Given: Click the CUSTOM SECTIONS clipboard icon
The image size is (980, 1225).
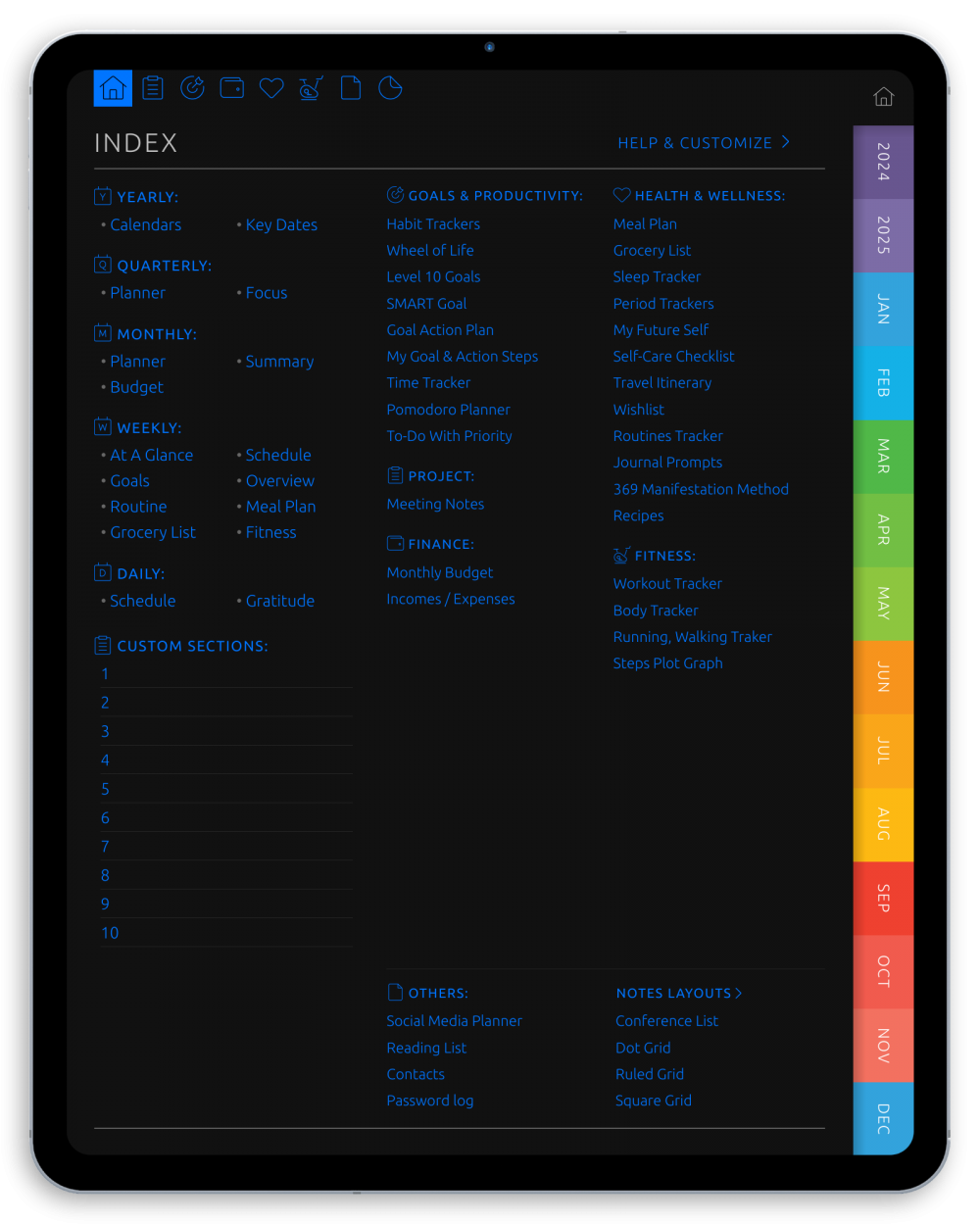Looking at the screenshot, I should coord(103,645).
